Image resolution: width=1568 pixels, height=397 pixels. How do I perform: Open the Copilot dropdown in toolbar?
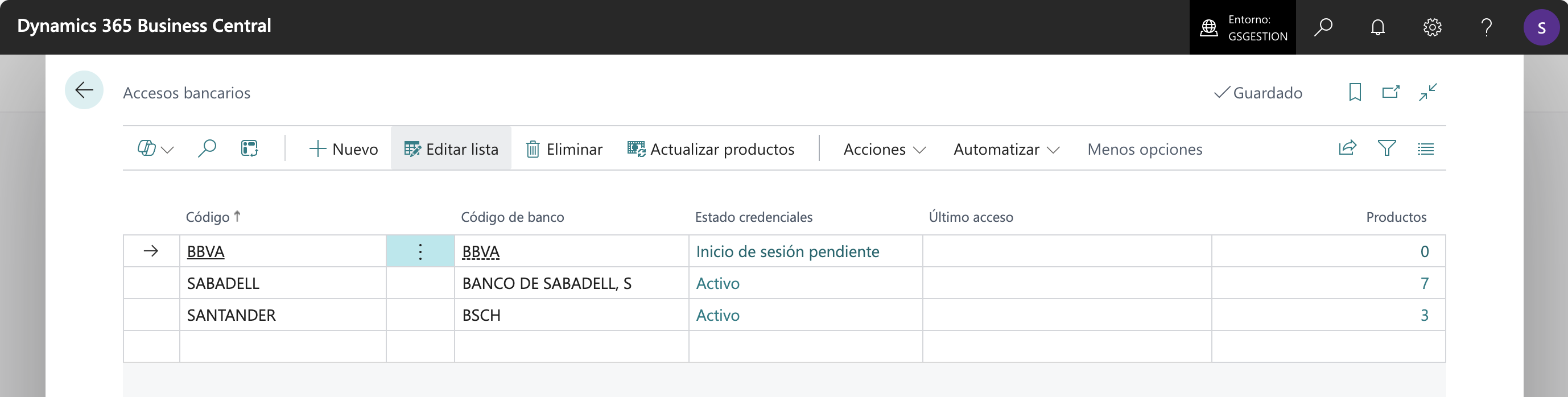(x=156, y=148)
